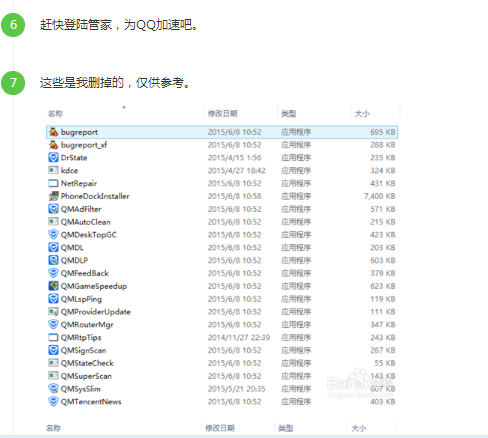
Task: Sort by 大小 column header in top file list
Action: pyautogui.click(x=362, y=114)
